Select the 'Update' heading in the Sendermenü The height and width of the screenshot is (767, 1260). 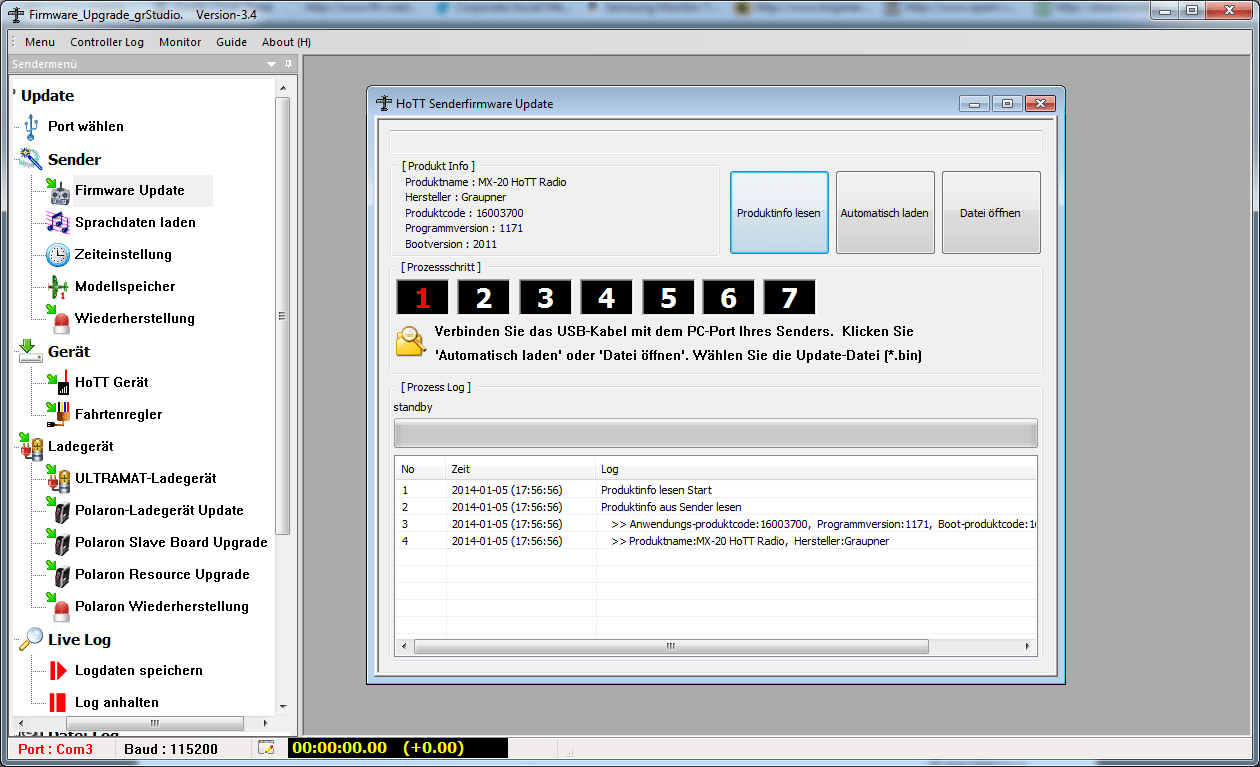48,96
